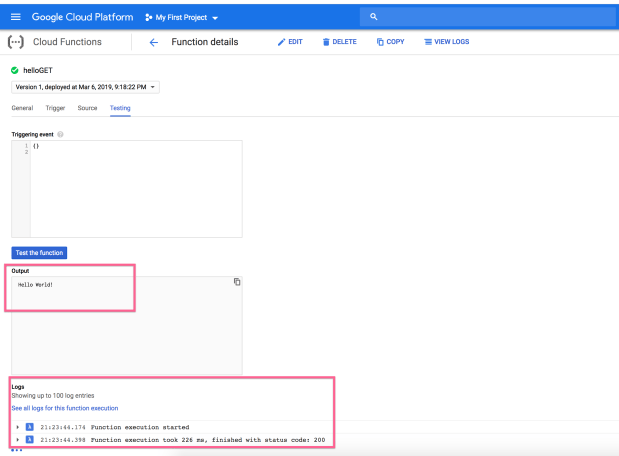Click the Cloud Functions logo icon
The height and width of the screenshot is (456, 619).
pos(16,42)
